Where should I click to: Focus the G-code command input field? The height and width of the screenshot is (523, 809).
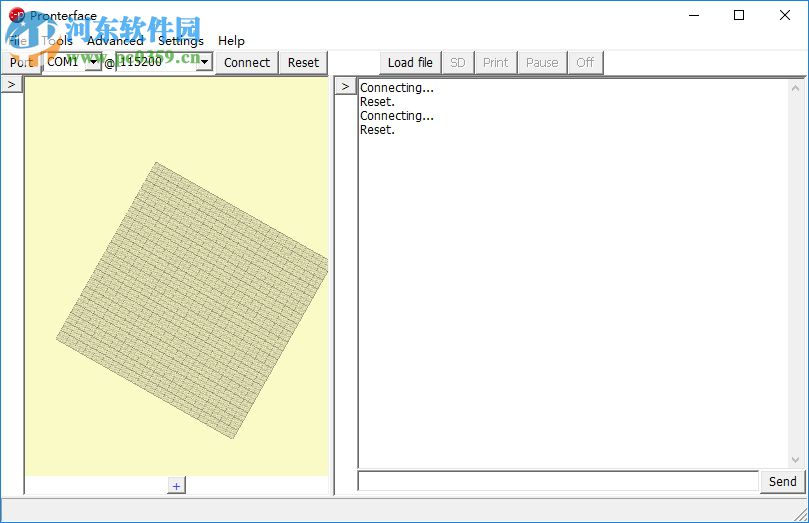click(x=558, y=481)
